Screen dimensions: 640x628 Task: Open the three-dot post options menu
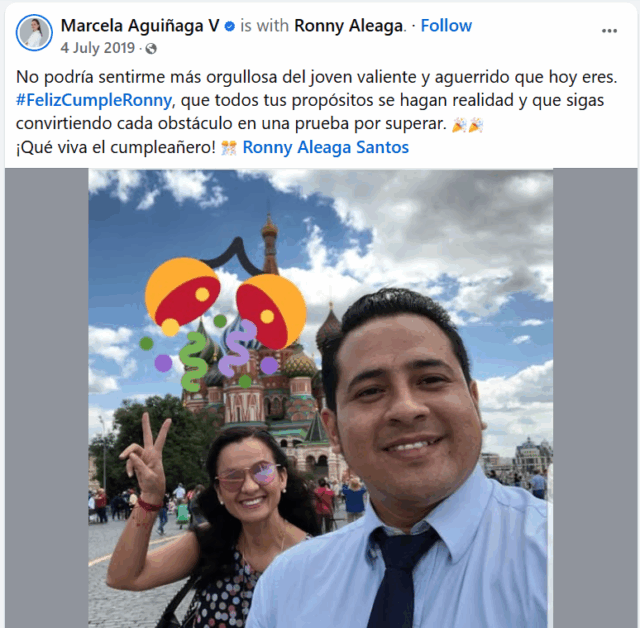point(609,31)
